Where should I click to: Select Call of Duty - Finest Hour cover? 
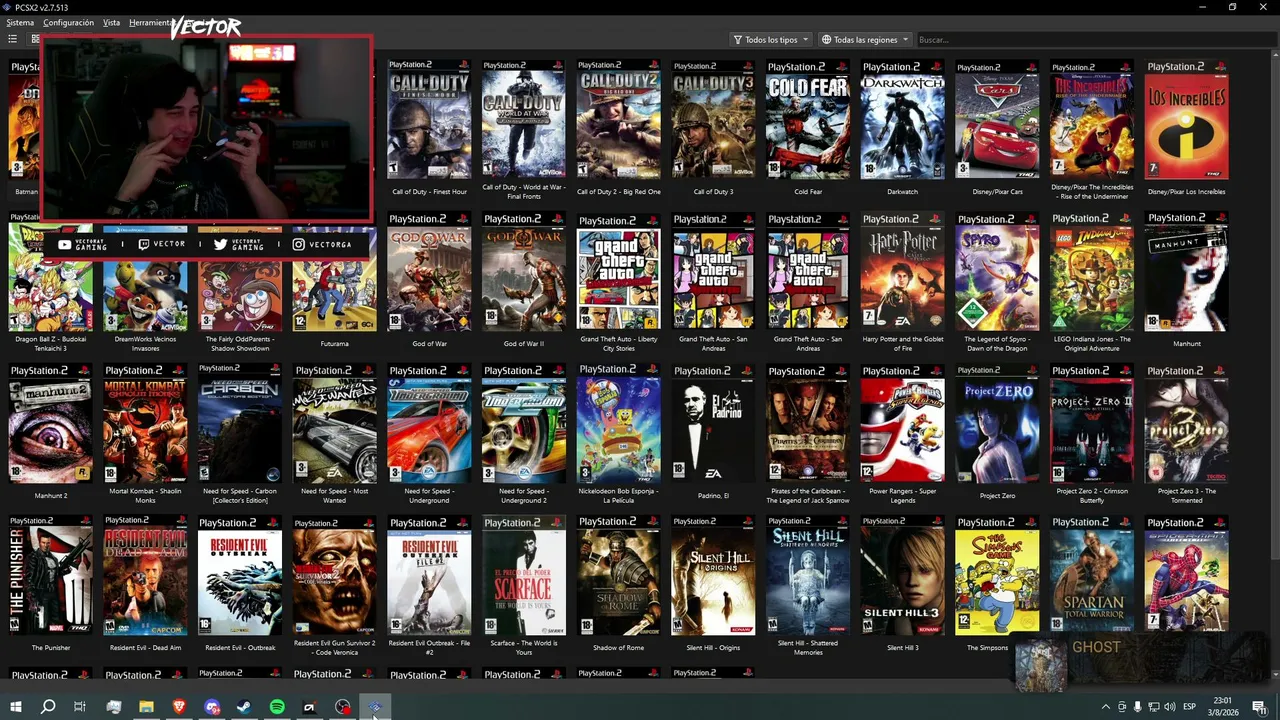point(429,120)
